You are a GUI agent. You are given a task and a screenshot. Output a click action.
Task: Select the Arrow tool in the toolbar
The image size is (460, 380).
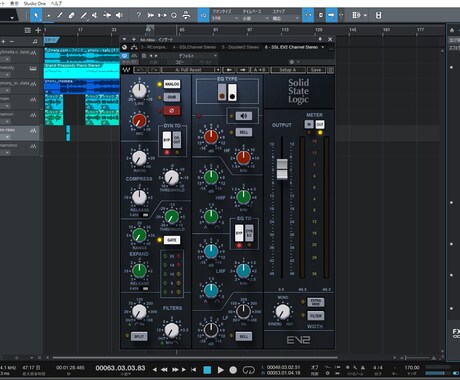click(36, 15)
